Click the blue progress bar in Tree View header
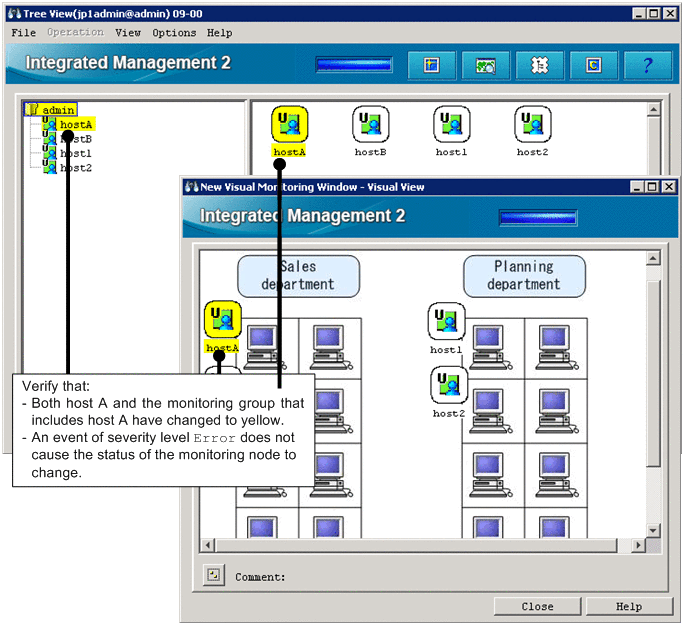685x627 pixels. pos(354,65)
